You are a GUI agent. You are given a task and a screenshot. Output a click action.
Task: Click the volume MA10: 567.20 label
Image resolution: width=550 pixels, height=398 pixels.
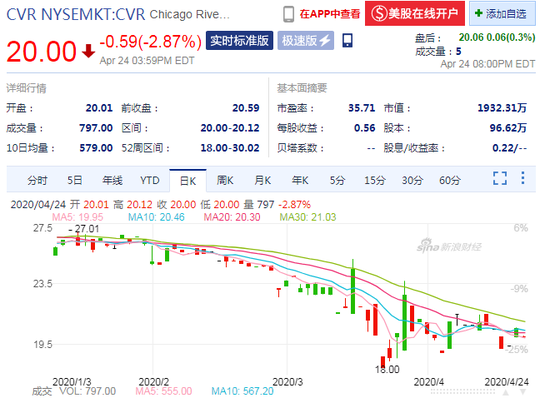pyautogui.click(x=242, y=391)
